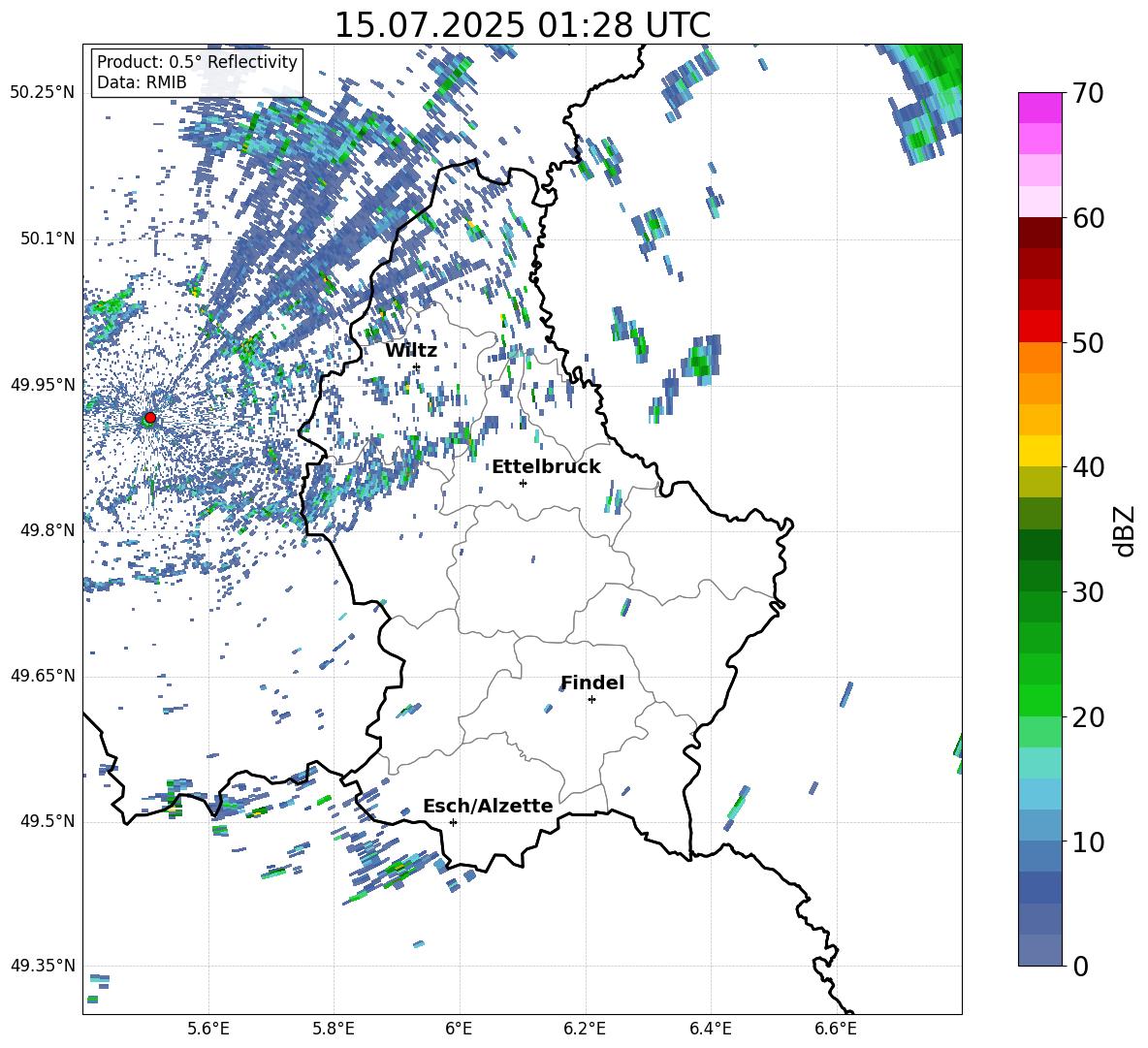Click the 5.6°E longitude label
The height and width of the screenshot is (1048, 1148).
[x=208, y=1029]
